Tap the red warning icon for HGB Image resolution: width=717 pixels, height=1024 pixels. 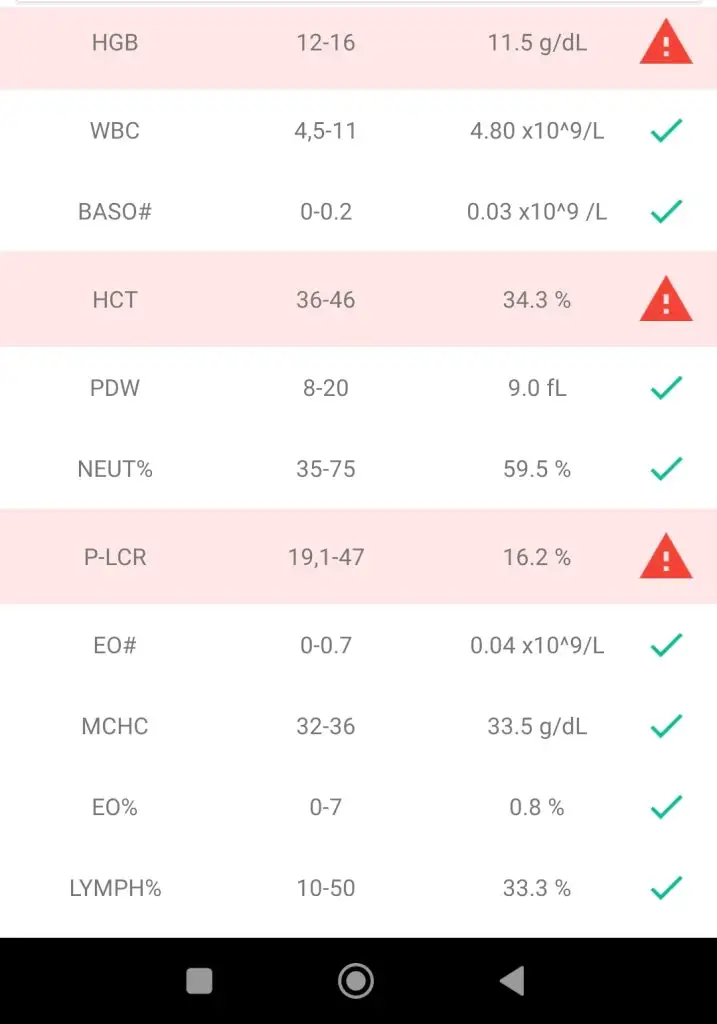click(x=665, y=42)
